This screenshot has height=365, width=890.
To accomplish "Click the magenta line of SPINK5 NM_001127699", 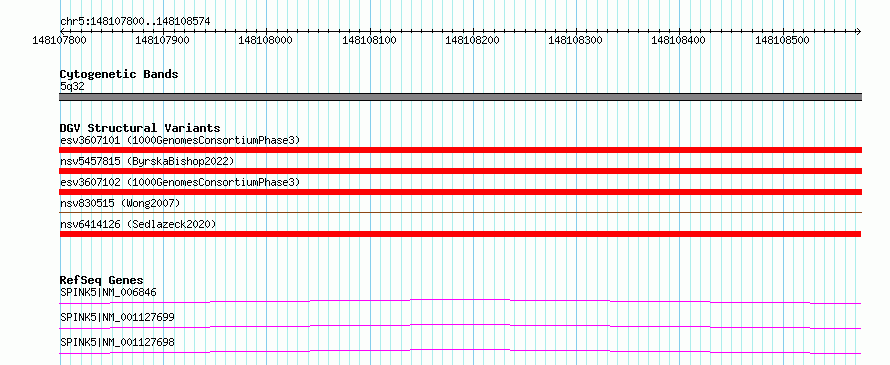I will click(x=460, y=325).
